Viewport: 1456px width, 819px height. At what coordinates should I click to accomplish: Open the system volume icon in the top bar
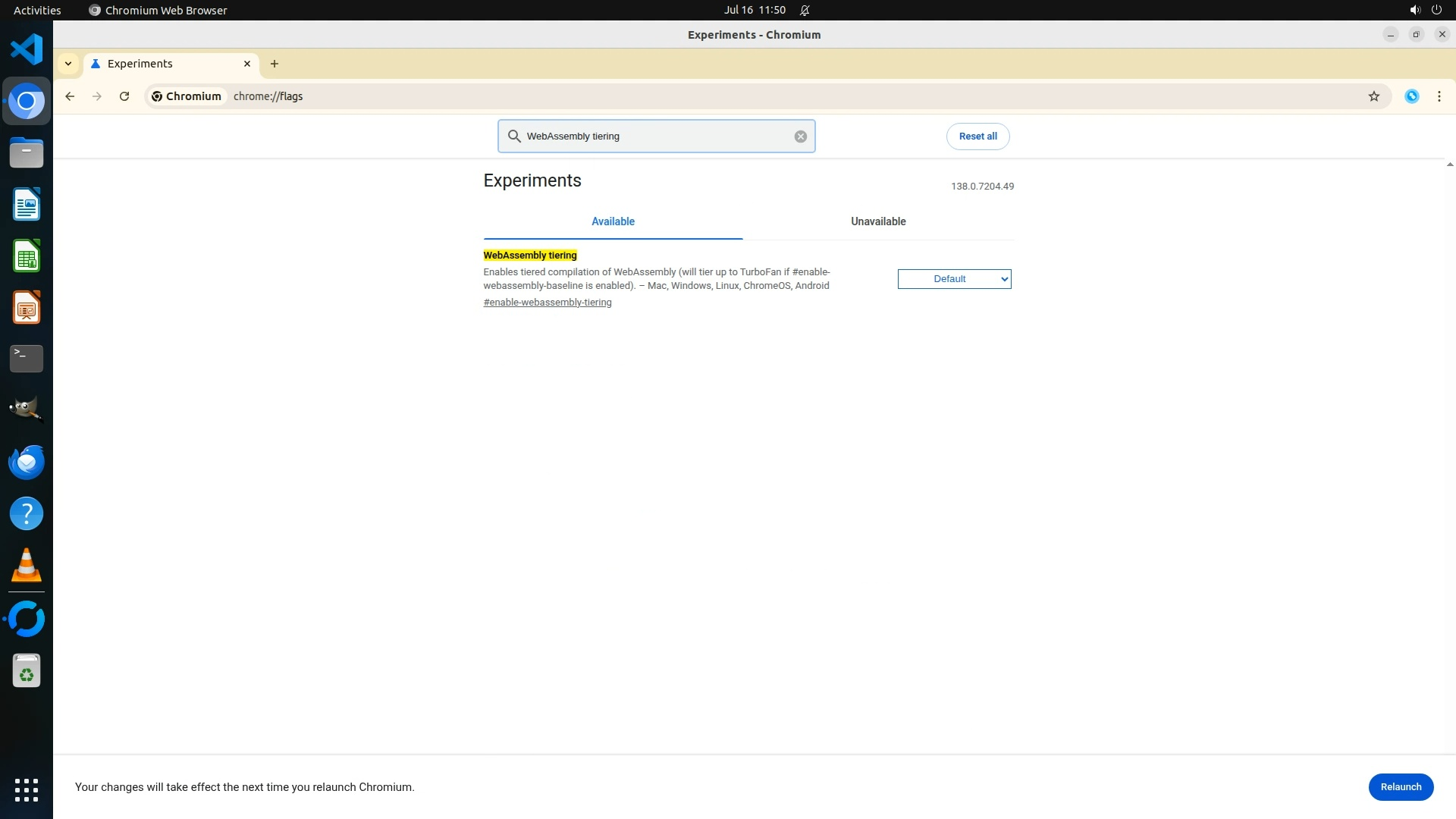pos(1414,10)
